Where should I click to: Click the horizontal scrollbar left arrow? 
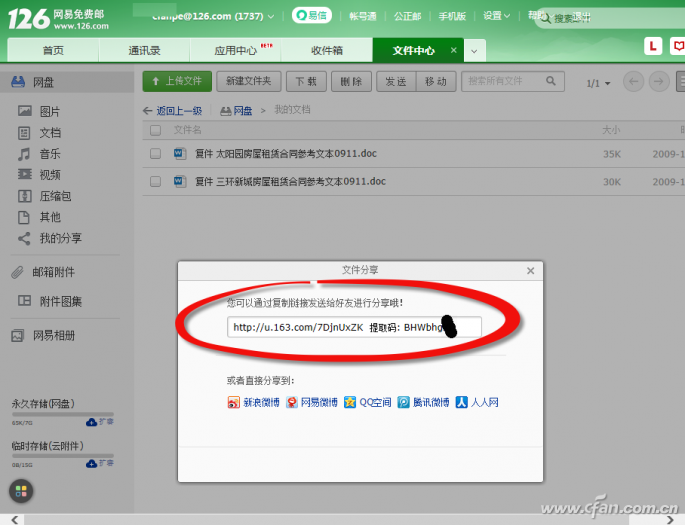click(x=15, y=520)
